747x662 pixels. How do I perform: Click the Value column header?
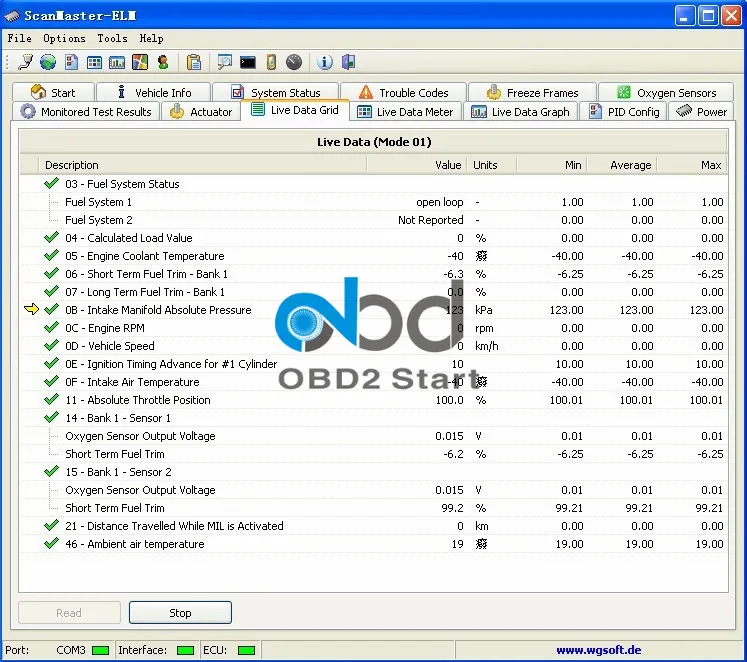coord(416,165)
